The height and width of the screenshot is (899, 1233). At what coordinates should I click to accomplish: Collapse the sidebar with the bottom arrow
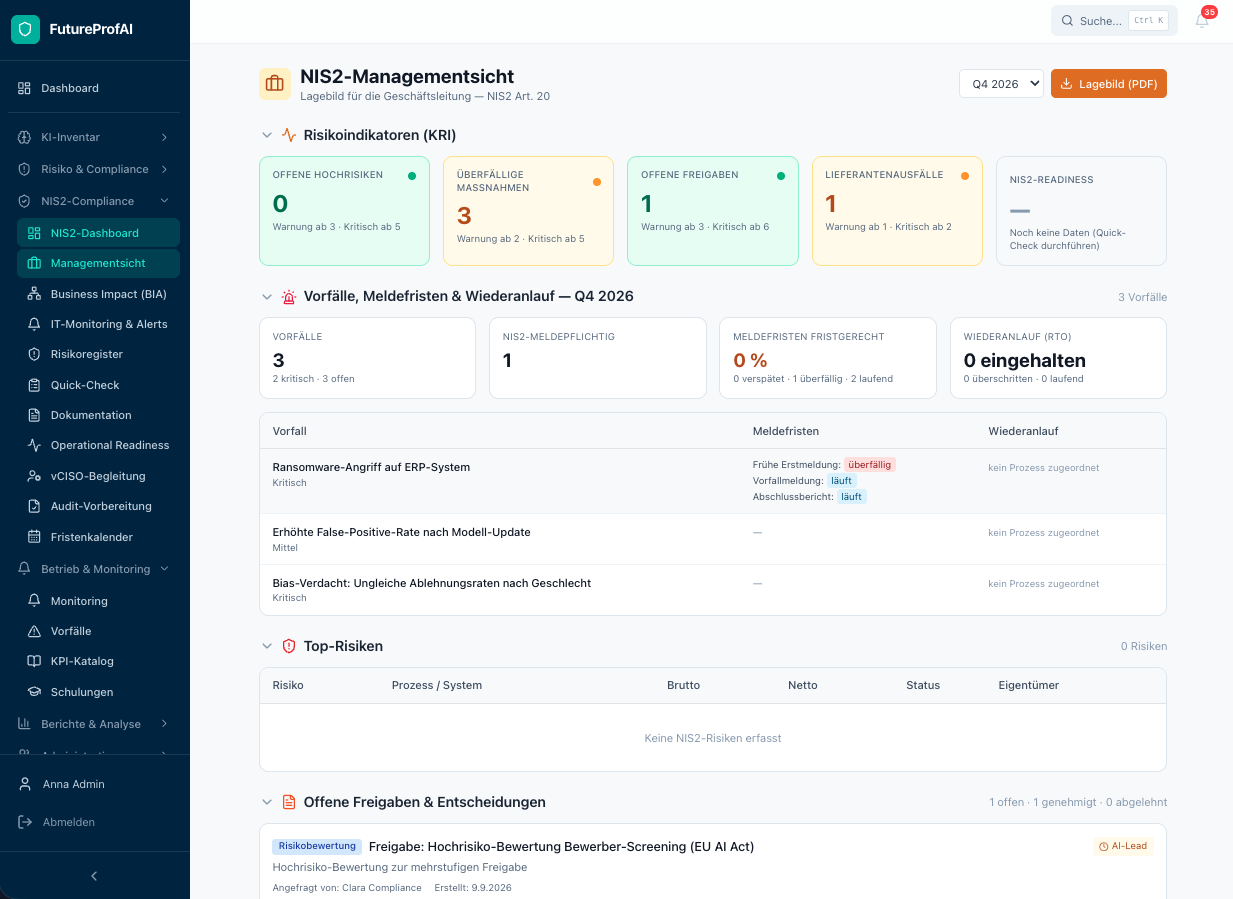(x=95, y=876)
